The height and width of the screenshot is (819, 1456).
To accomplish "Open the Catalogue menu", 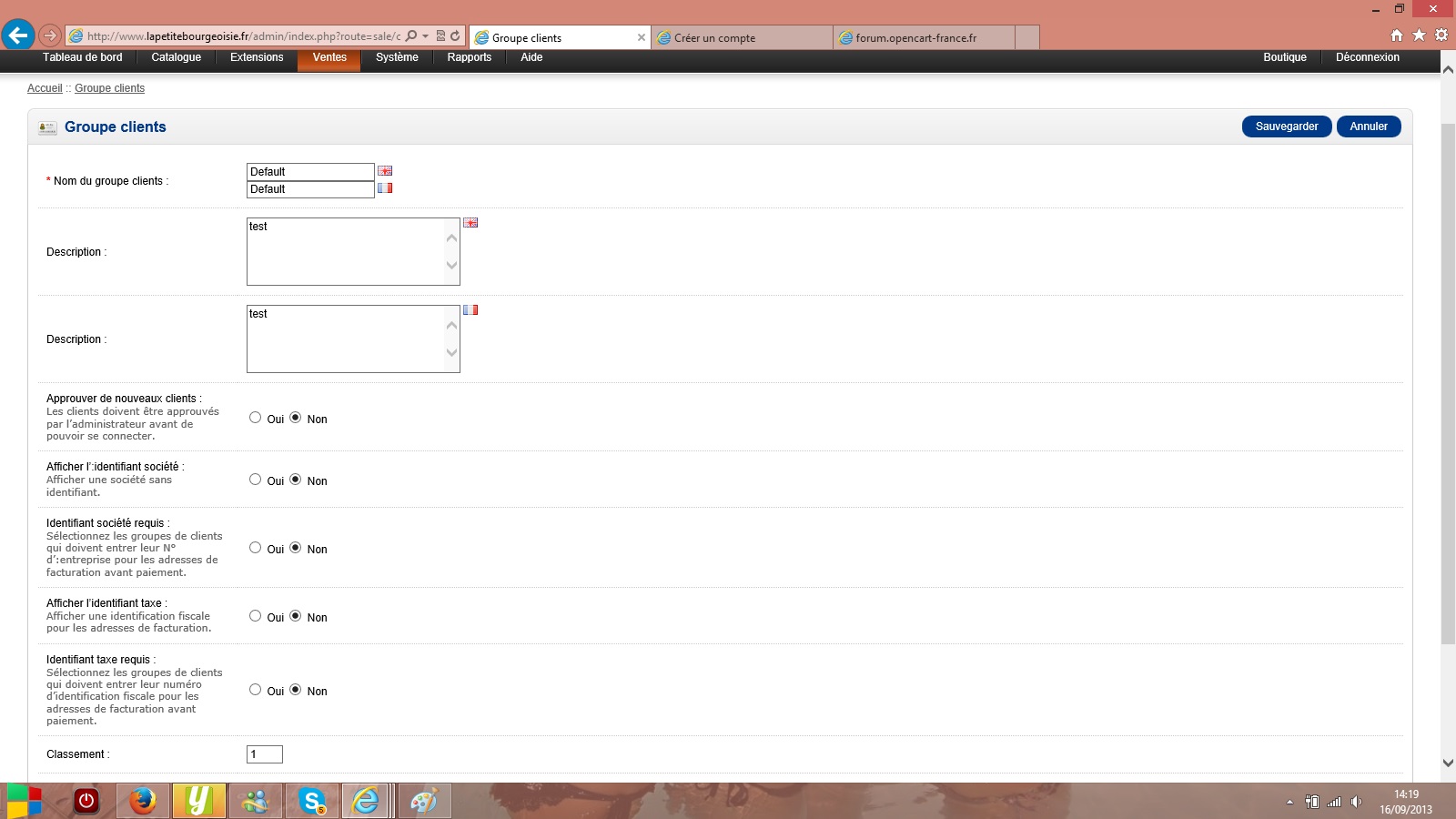I will point(176,57).
